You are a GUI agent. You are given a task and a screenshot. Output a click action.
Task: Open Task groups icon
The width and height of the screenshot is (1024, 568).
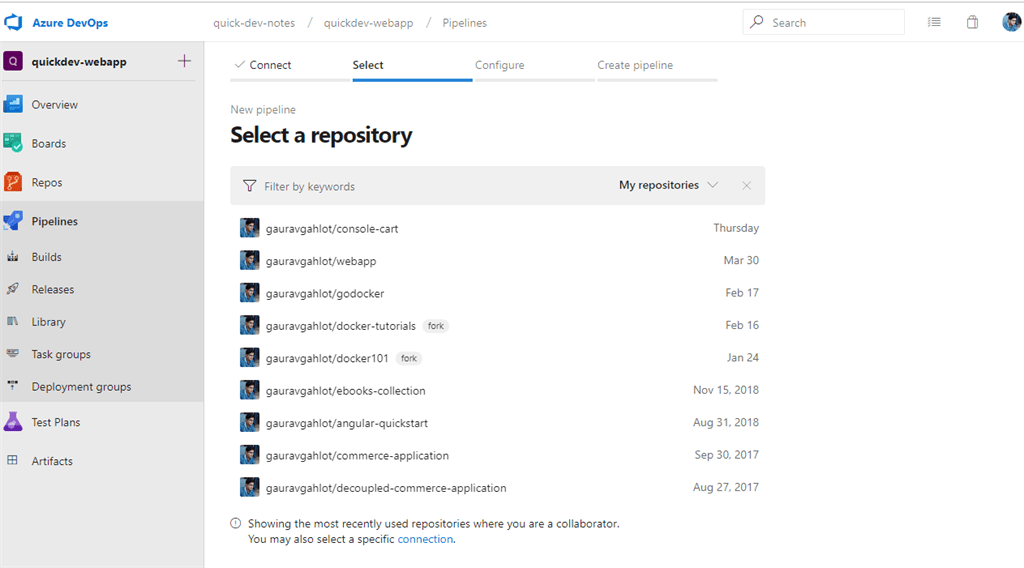[x=13, y=354]
